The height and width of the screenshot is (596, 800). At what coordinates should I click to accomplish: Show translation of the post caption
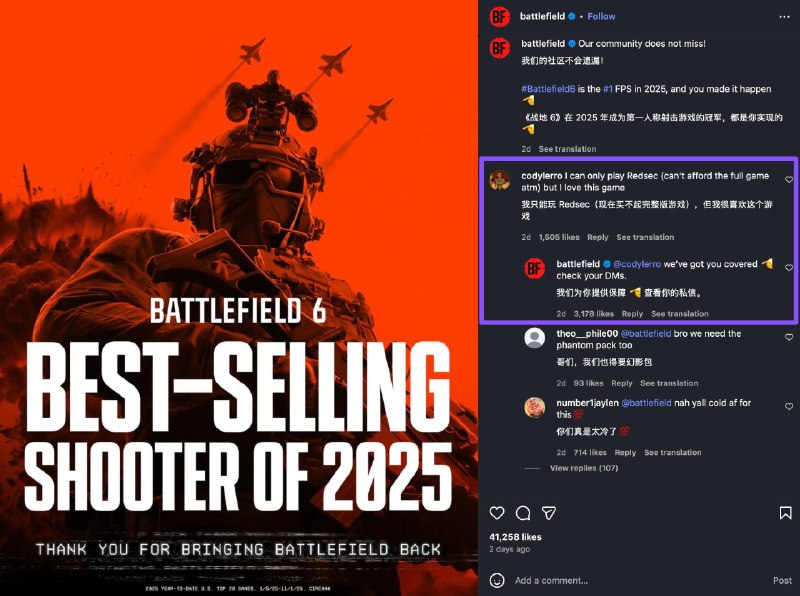click(x=567, y=149)
